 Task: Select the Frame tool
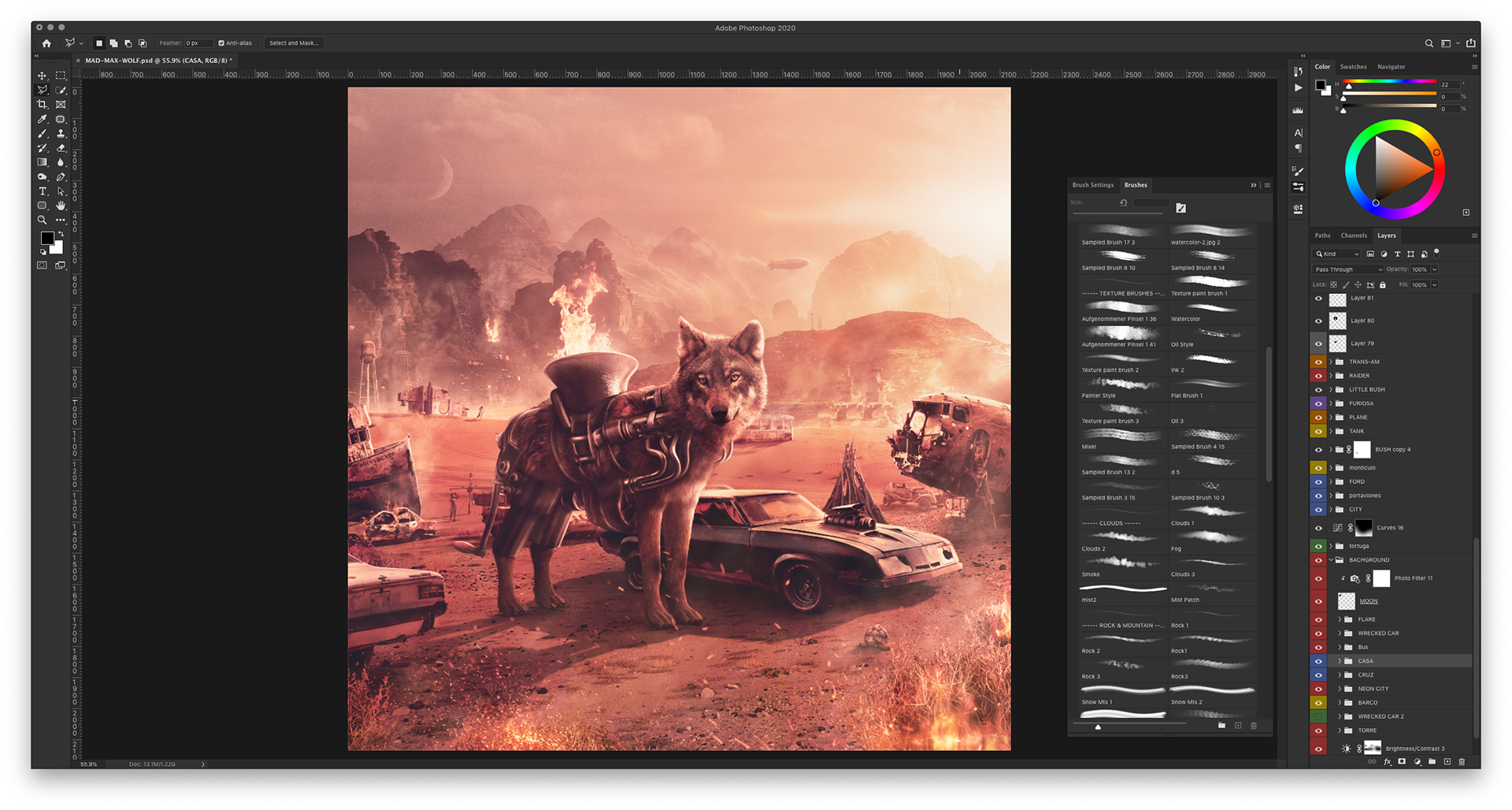point(61,105)
